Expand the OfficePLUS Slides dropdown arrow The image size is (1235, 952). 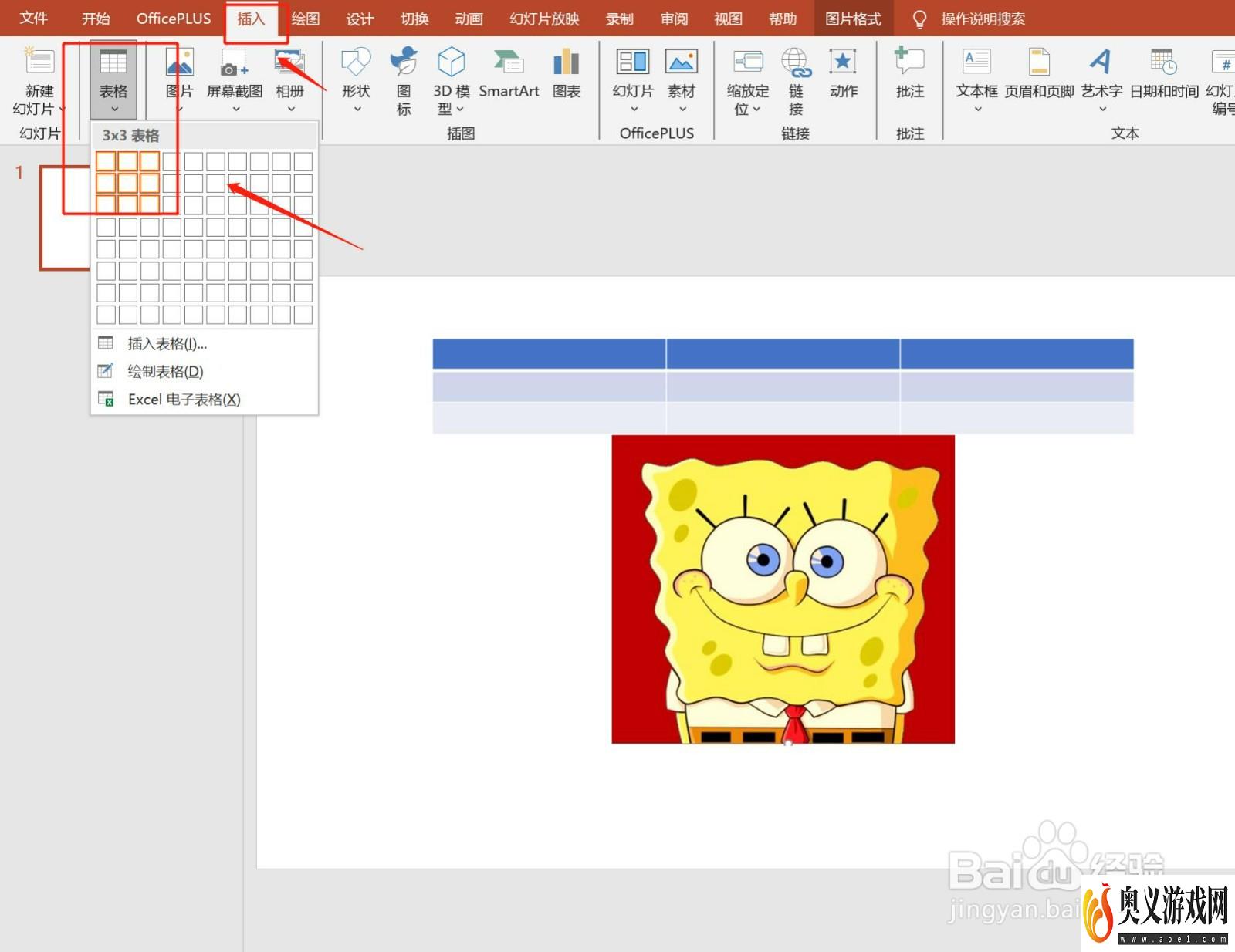tap(634, 110)
